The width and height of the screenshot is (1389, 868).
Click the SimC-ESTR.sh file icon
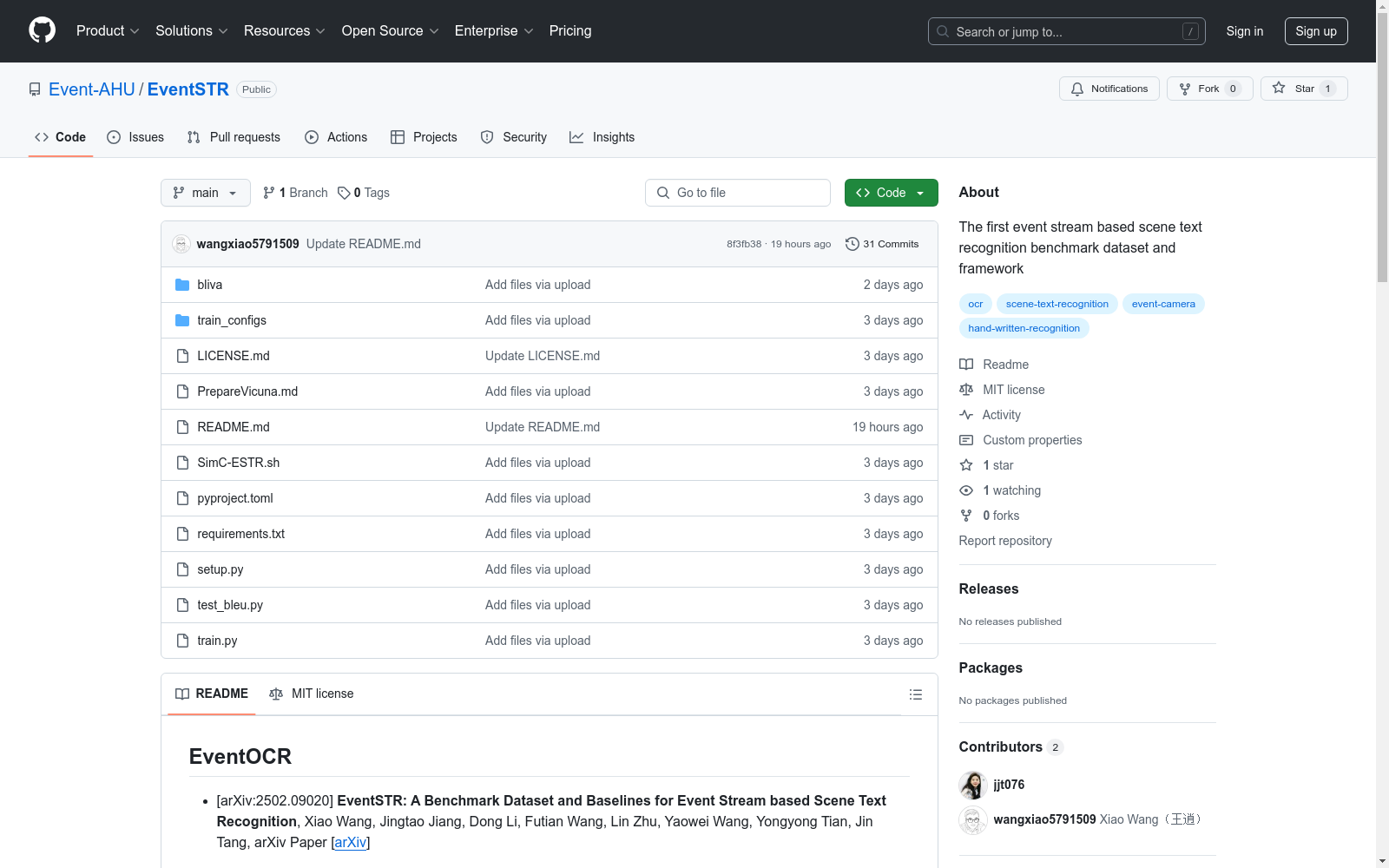pyautogui.click(x=182, y=463)
